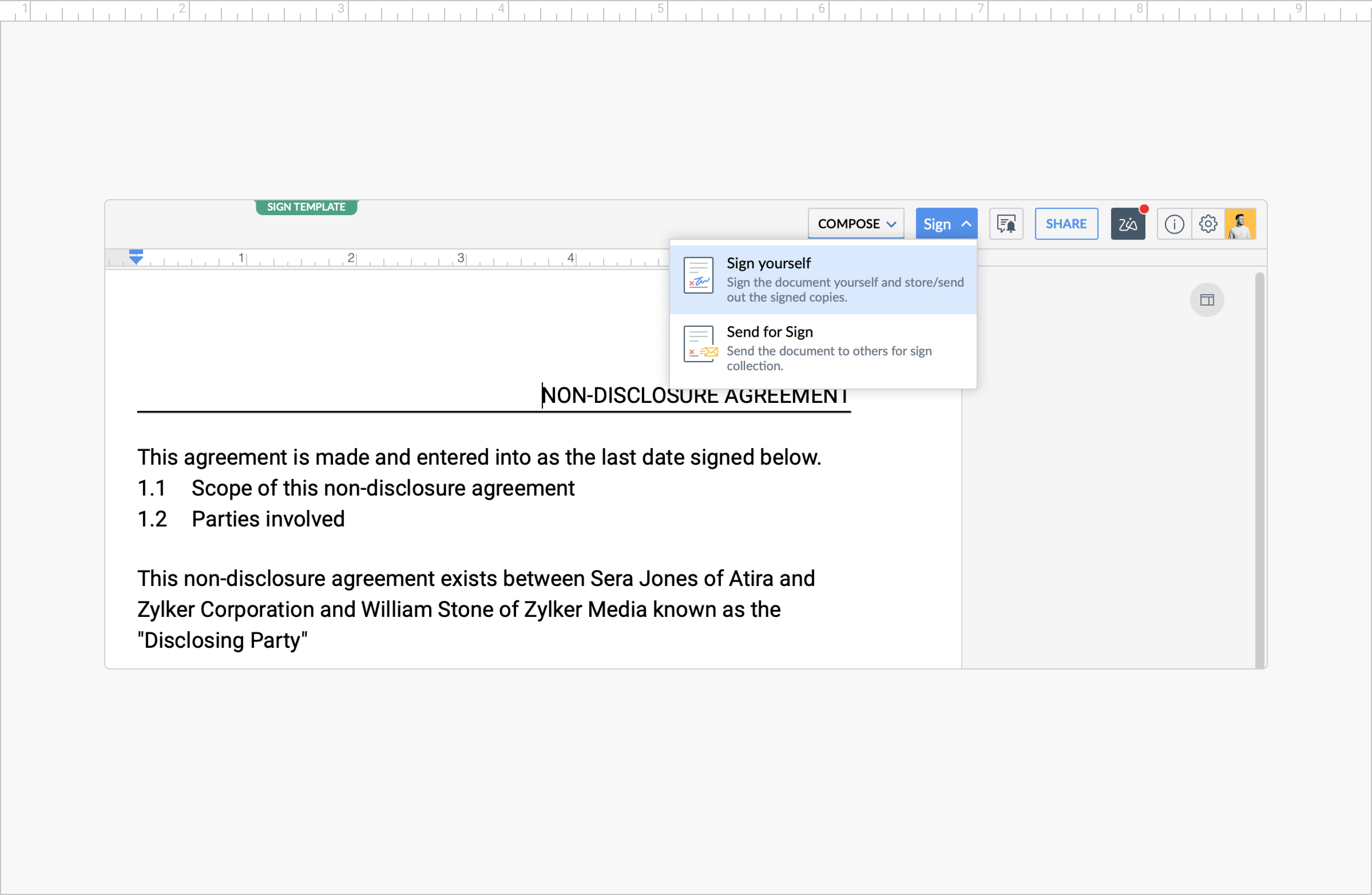The image size is (1372, 895).
Task: Open the review comments icon
Action: point(1006,224)
